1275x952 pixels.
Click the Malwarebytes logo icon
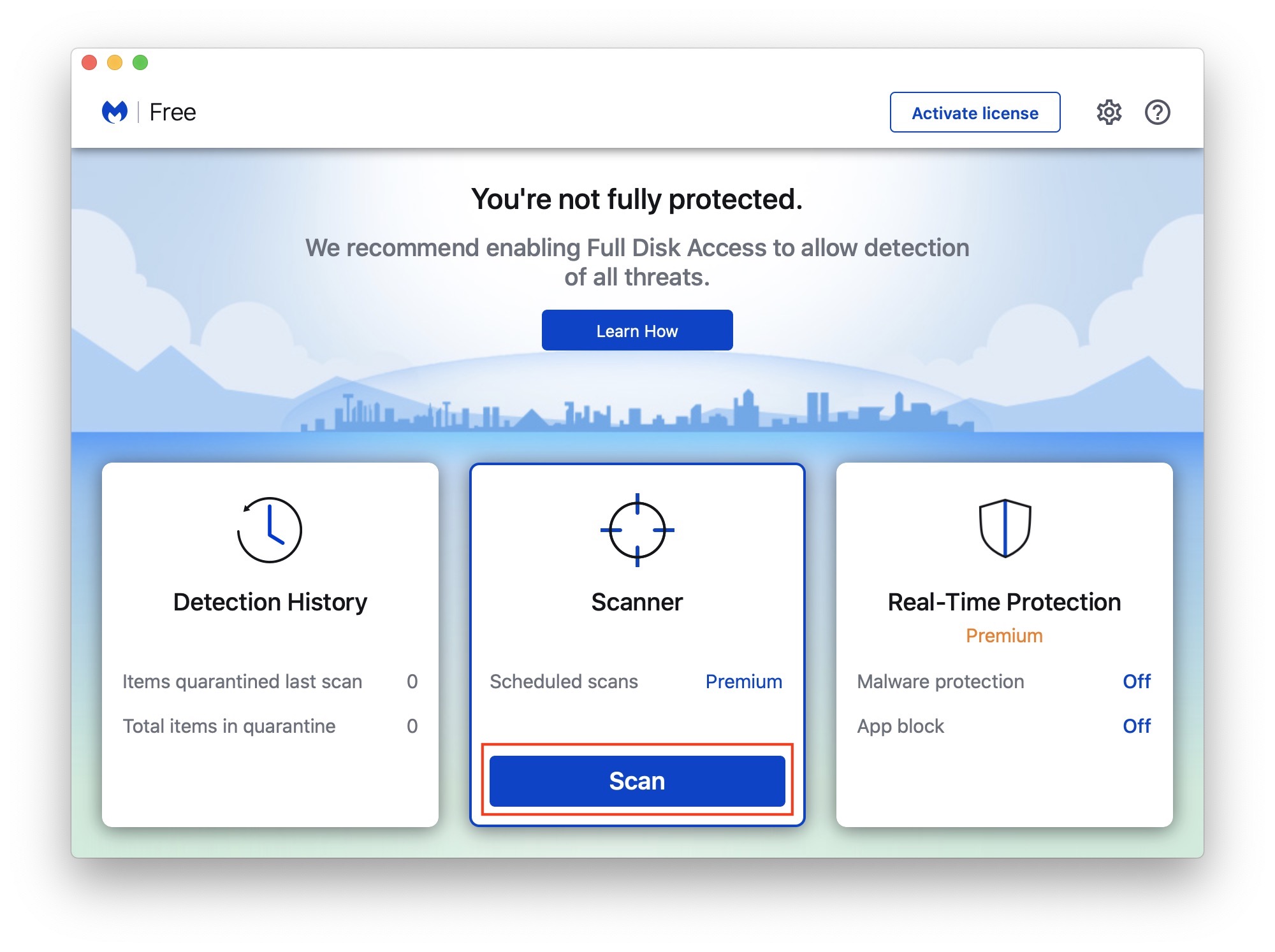pyautogui.click(x=115, y=112)
